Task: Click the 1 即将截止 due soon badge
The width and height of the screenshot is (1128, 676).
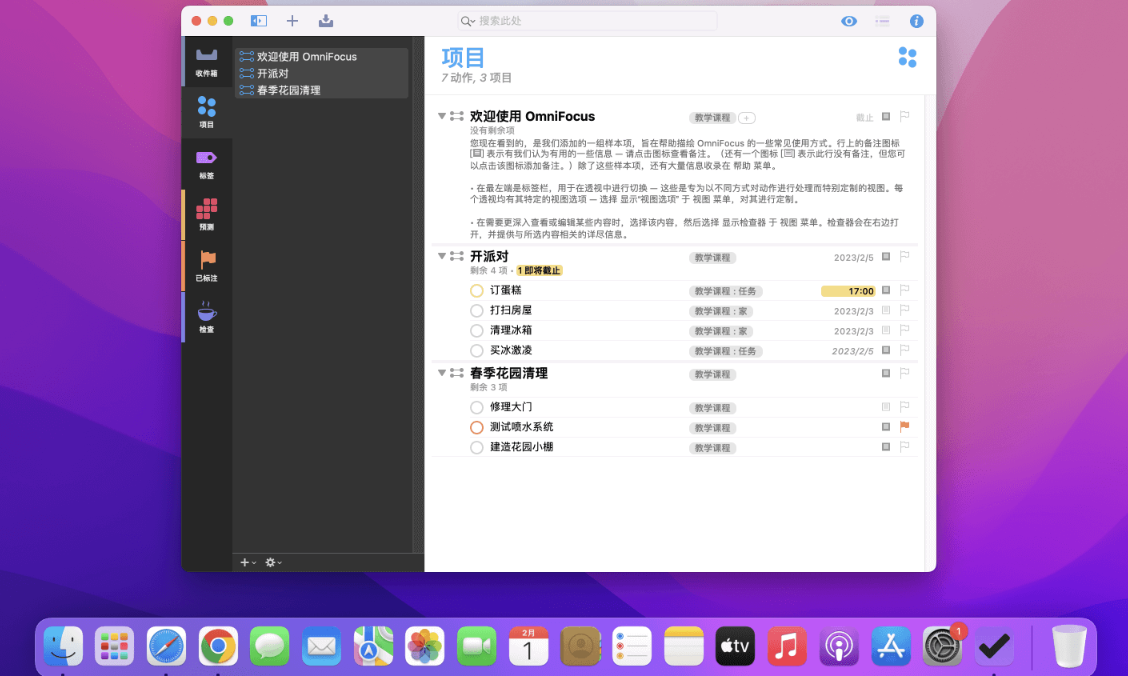Action: [539, 270]
